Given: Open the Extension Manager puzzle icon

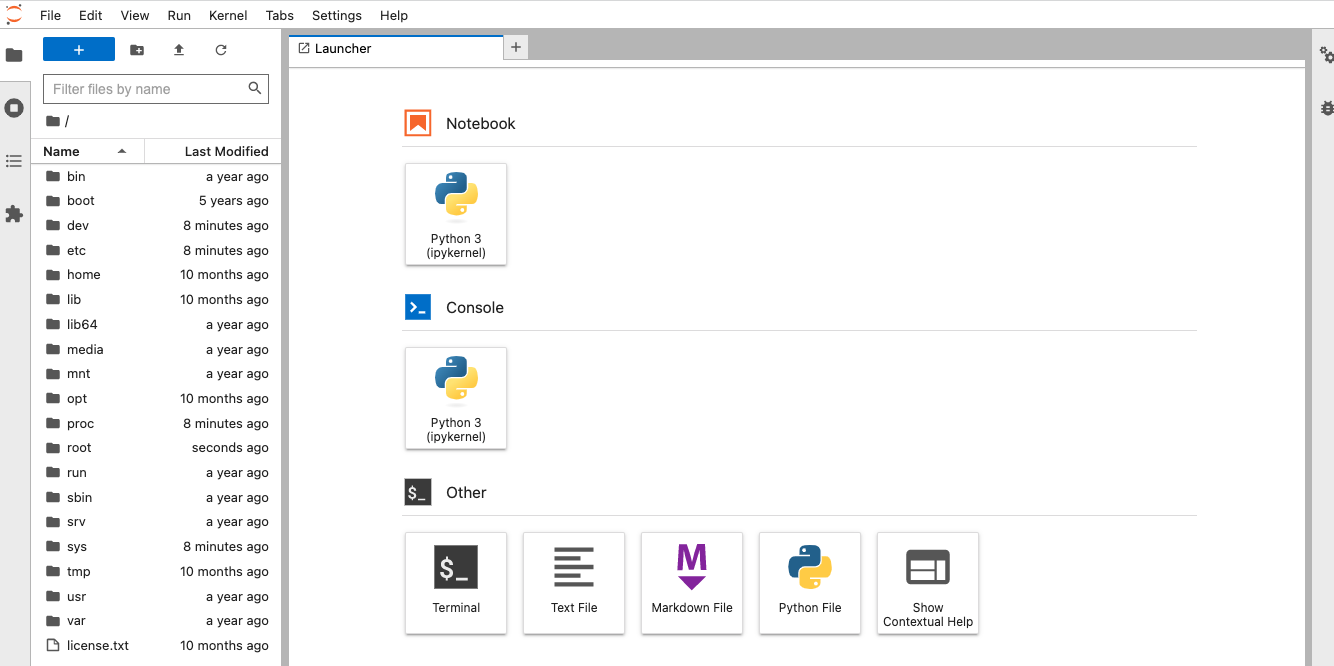Looking at the screenshot, I should point(14,214).
